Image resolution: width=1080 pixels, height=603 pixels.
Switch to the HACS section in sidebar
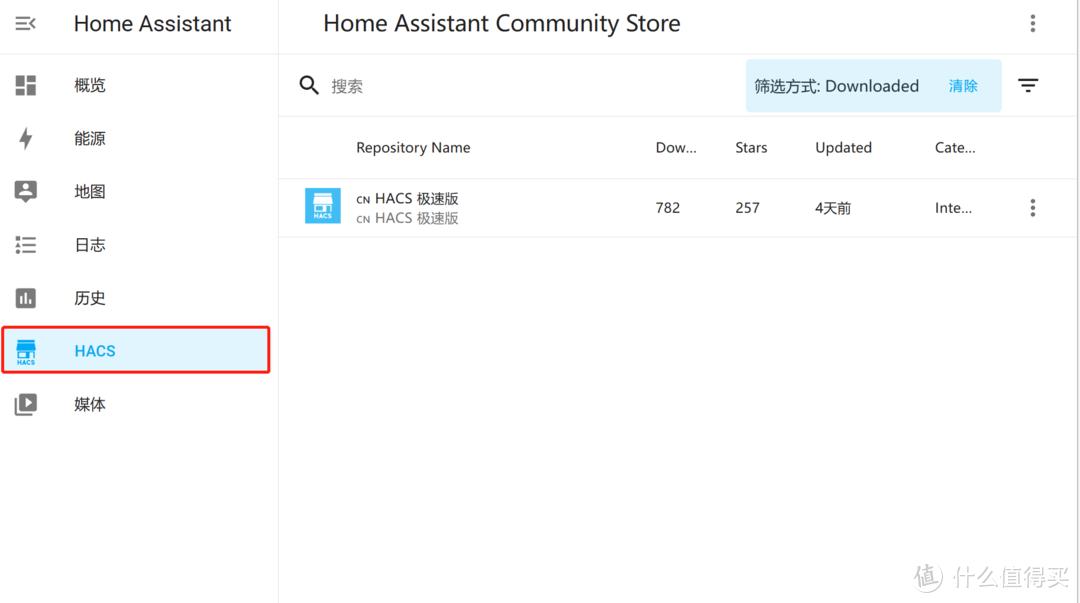[94, 350]
